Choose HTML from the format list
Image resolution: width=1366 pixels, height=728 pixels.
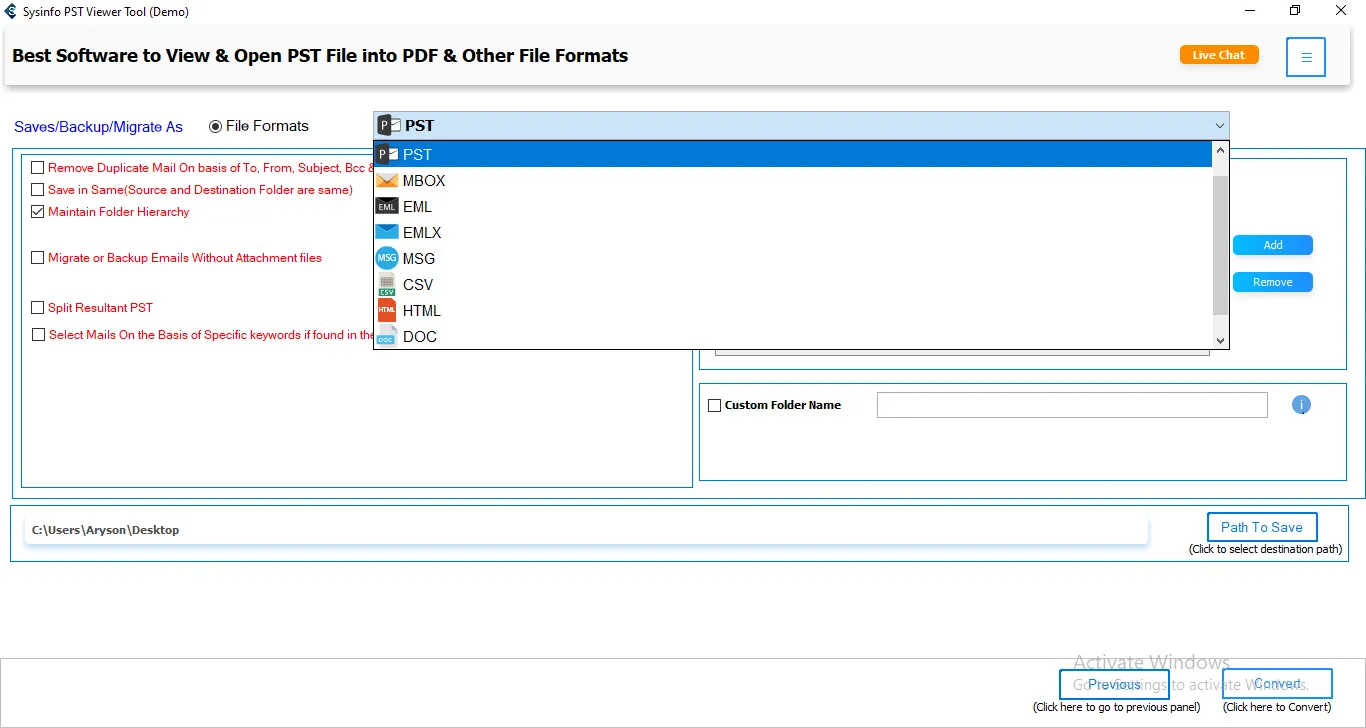click(792, 311)
